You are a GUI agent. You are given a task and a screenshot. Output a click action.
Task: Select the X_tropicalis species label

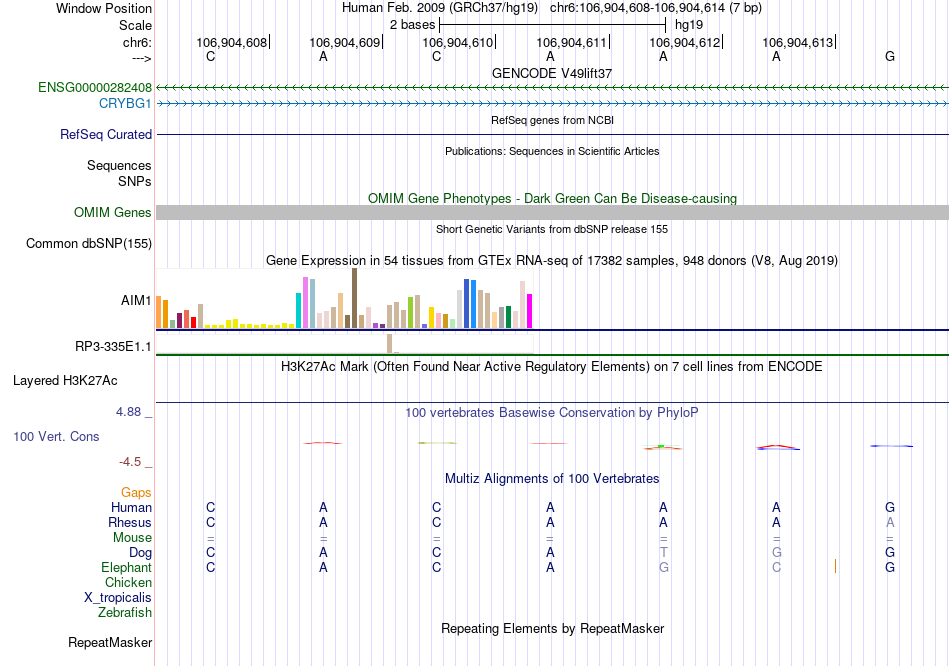click(118, 598)
